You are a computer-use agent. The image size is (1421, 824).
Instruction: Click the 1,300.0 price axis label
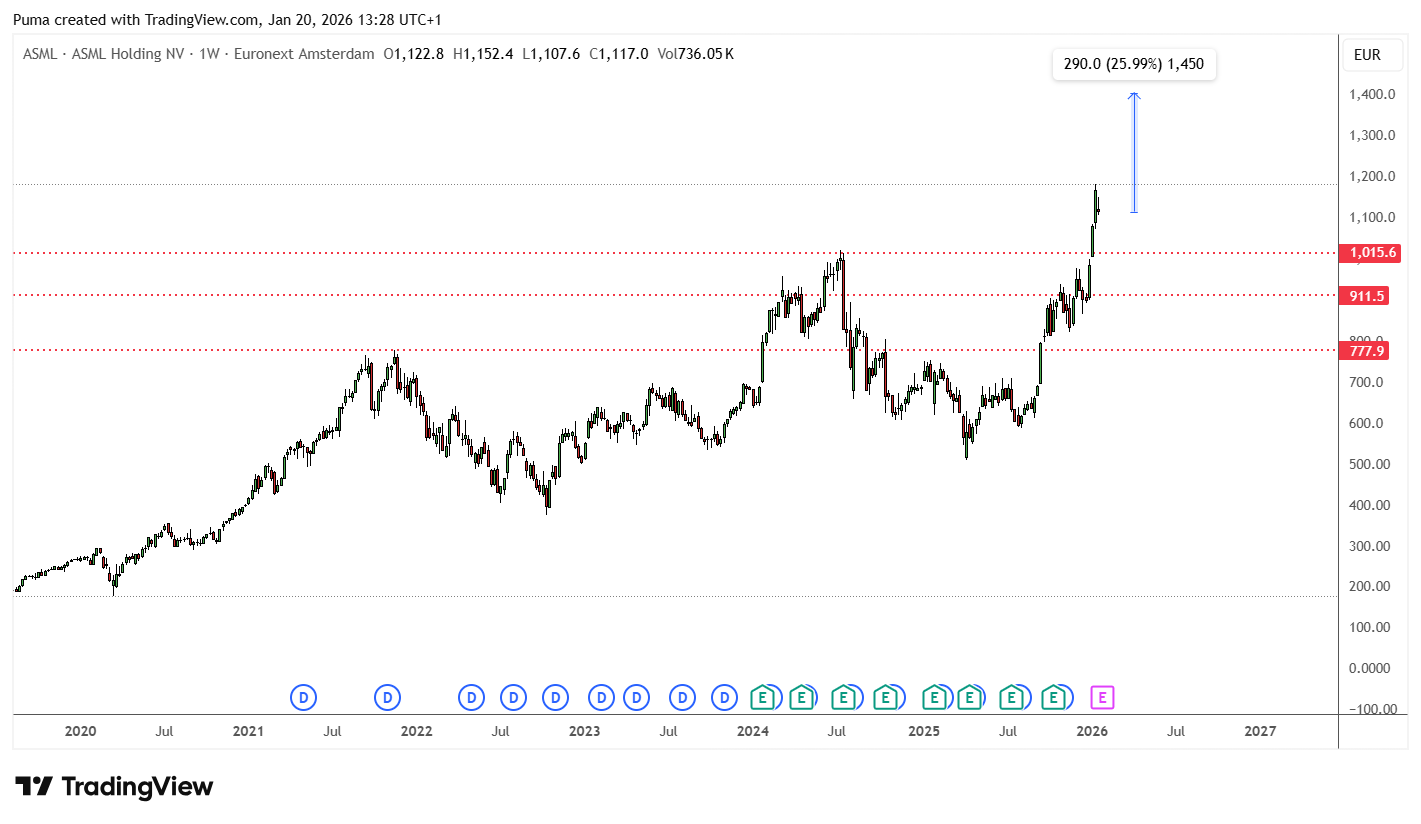pyautogui.click(x=1372, y=135)
